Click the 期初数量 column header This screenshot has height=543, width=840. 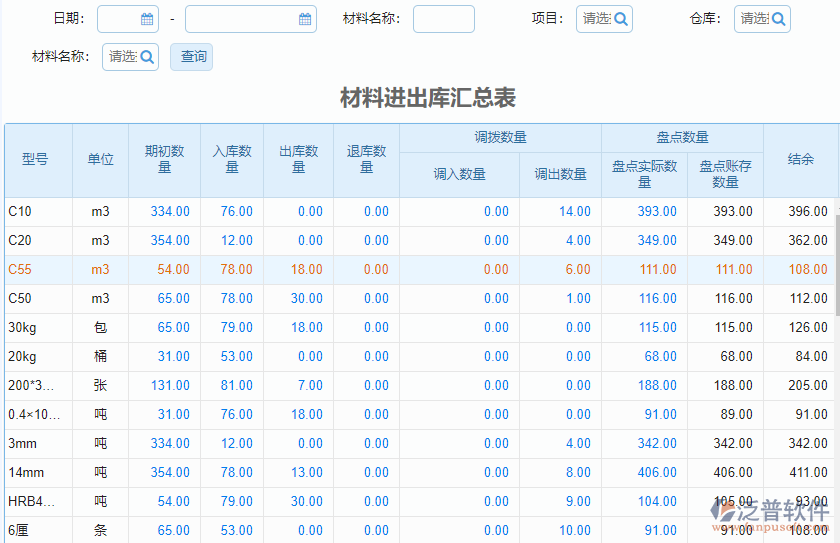[164, 160]
